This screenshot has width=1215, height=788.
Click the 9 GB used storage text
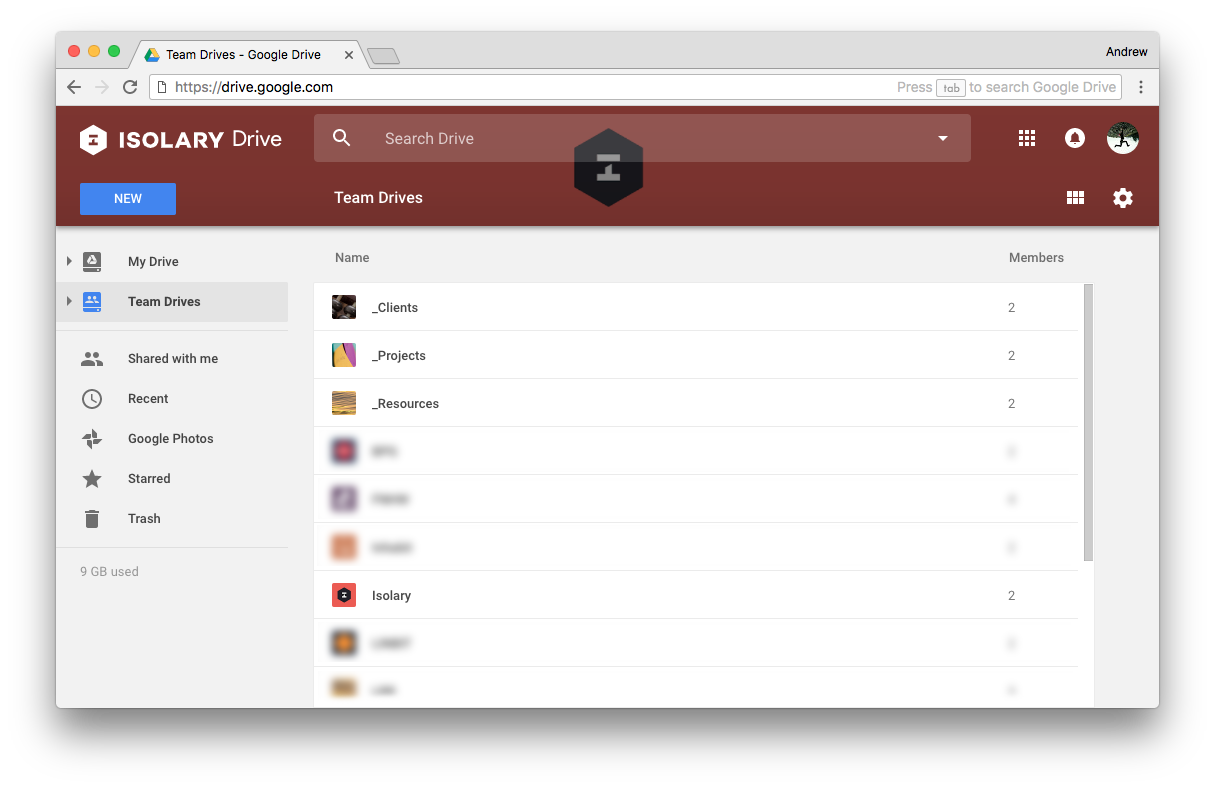[x=109, y=572]
